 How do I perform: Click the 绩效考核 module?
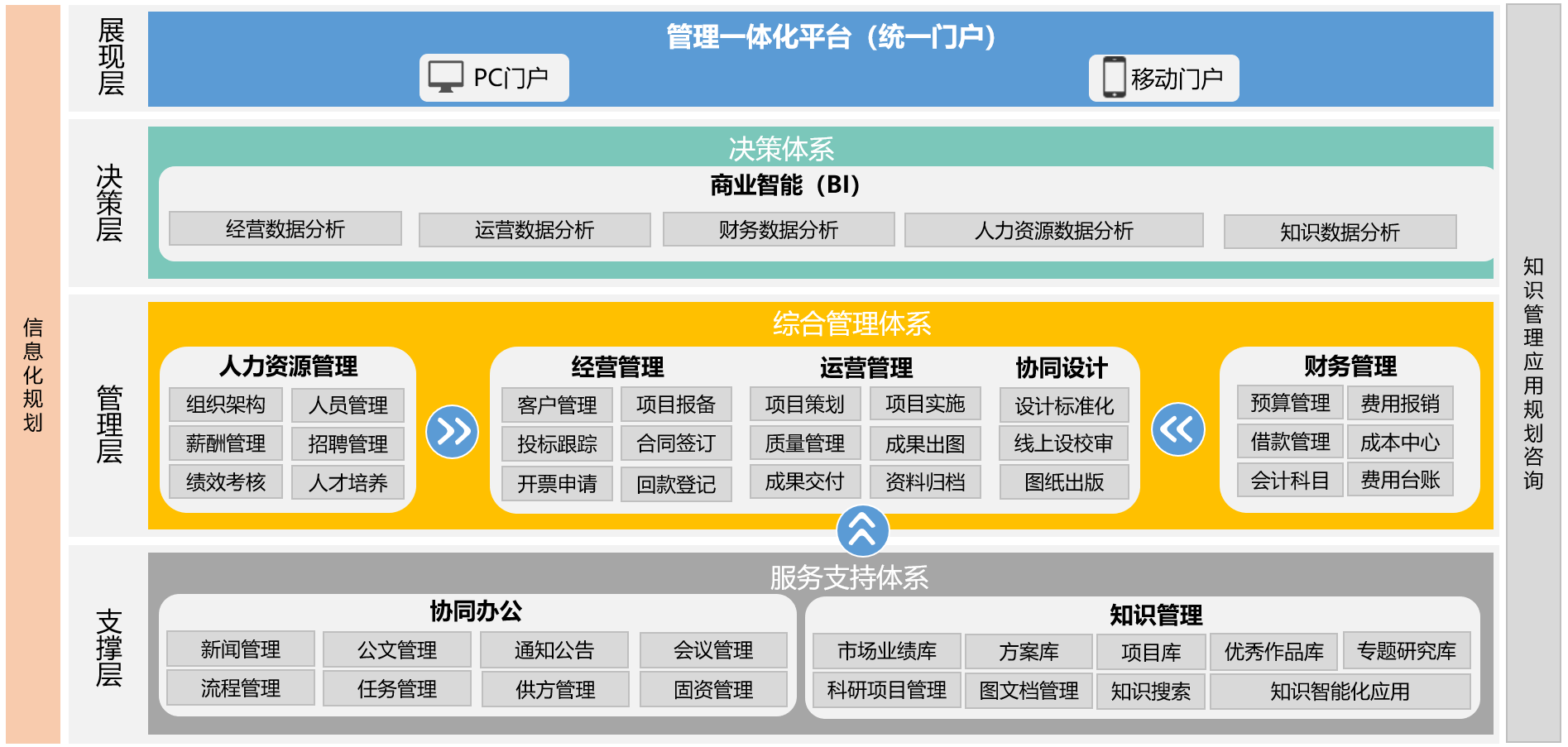point(226,481)
